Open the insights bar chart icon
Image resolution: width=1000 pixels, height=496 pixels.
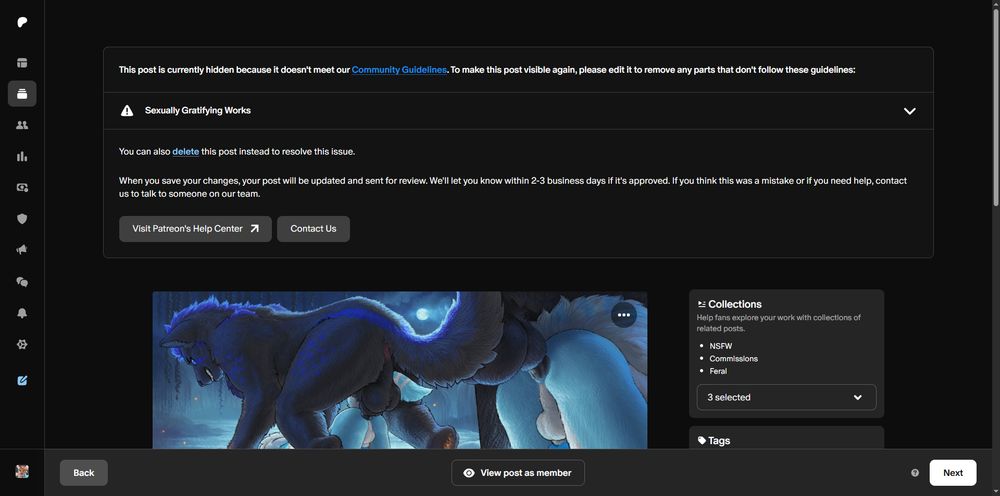(x=22, y=156)
